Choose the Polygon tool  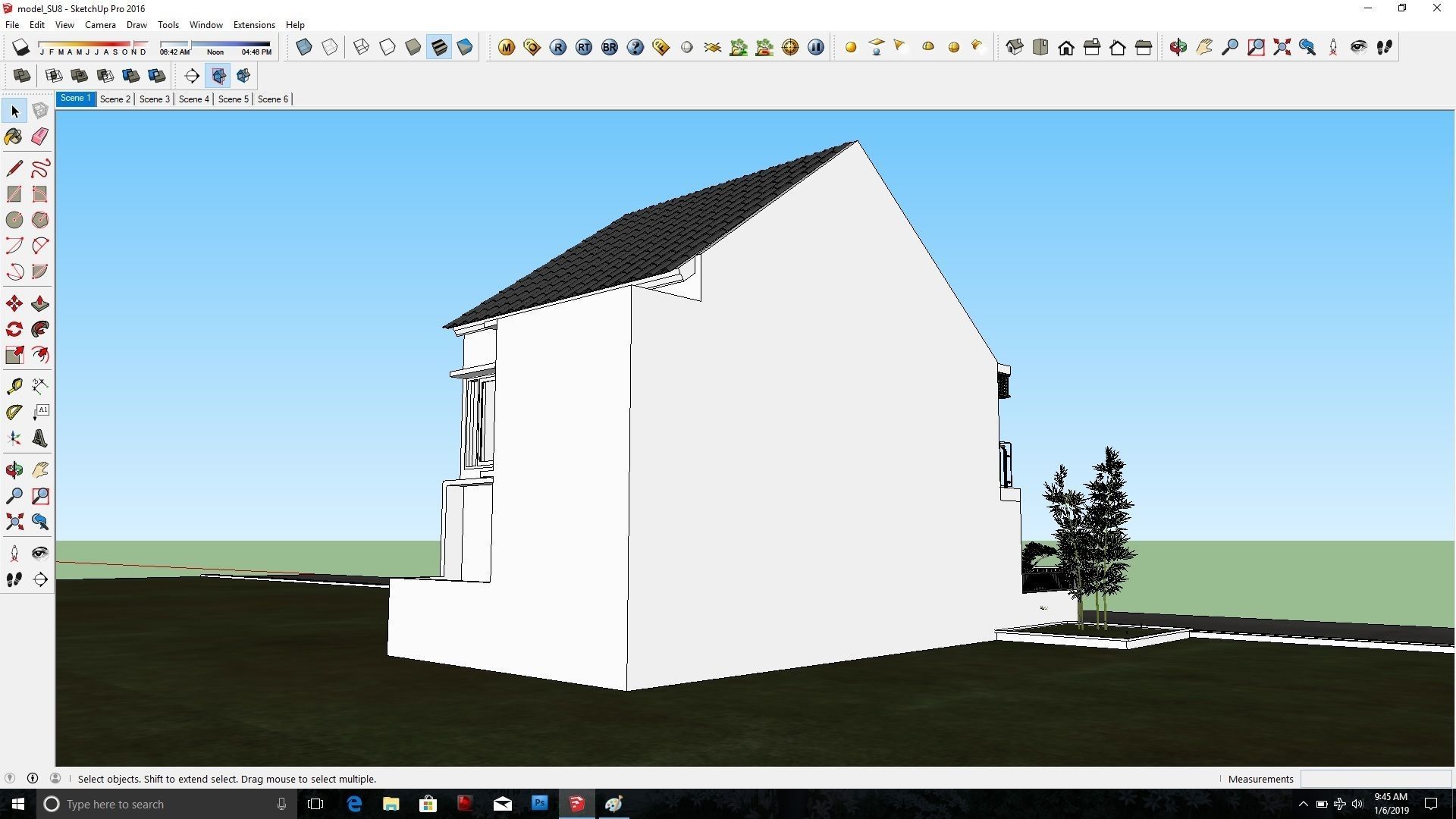tap(40, 220)
